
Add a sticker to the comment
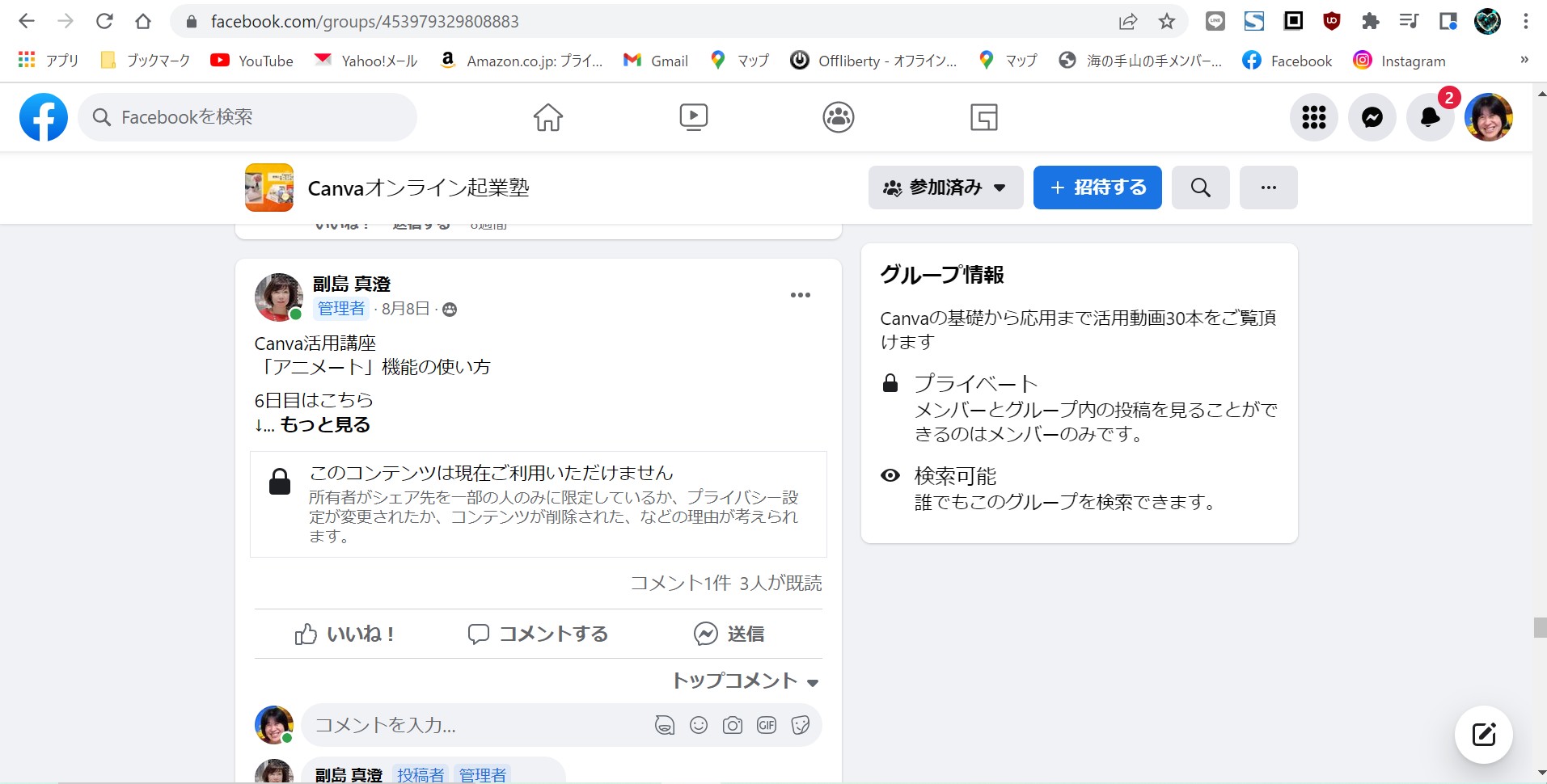[801, 725]
